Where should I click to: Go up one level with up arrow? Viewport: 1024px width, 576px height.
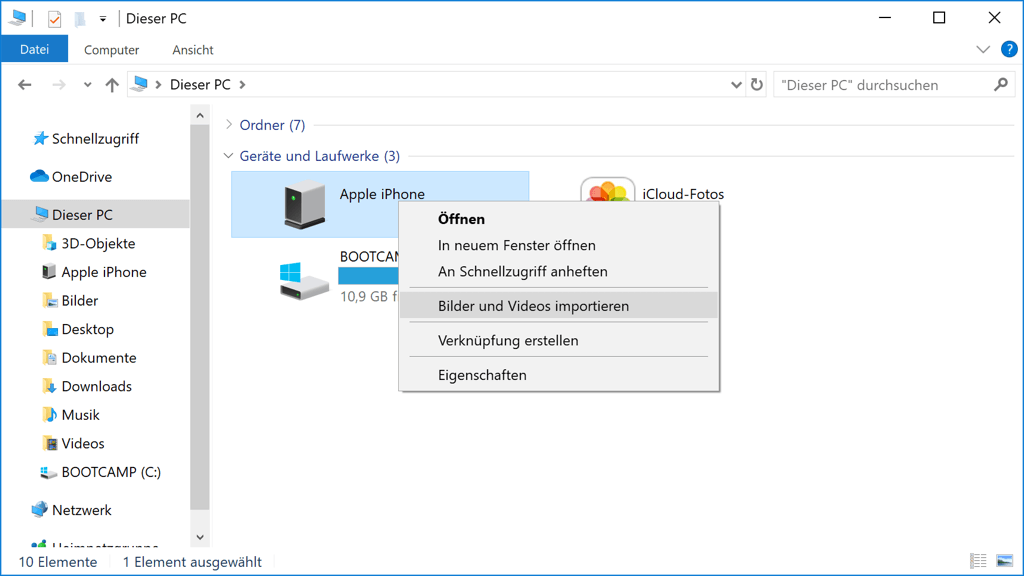pos(112,84)
